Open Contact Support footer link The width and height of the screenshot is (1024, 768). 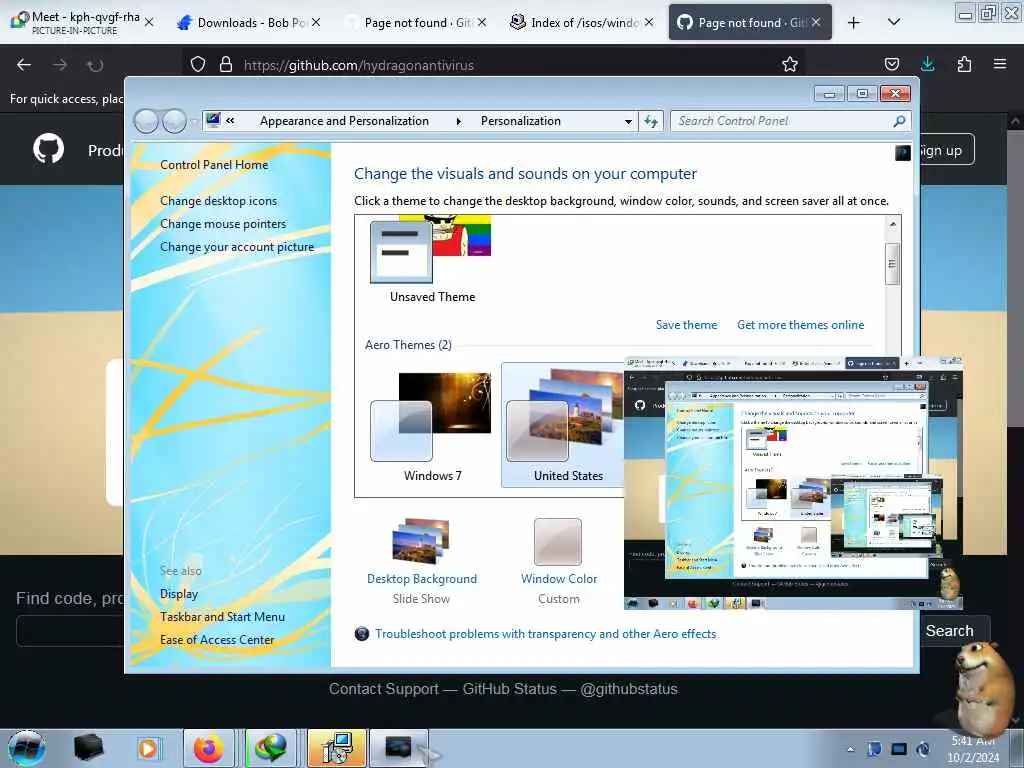[x=383, y=689]
